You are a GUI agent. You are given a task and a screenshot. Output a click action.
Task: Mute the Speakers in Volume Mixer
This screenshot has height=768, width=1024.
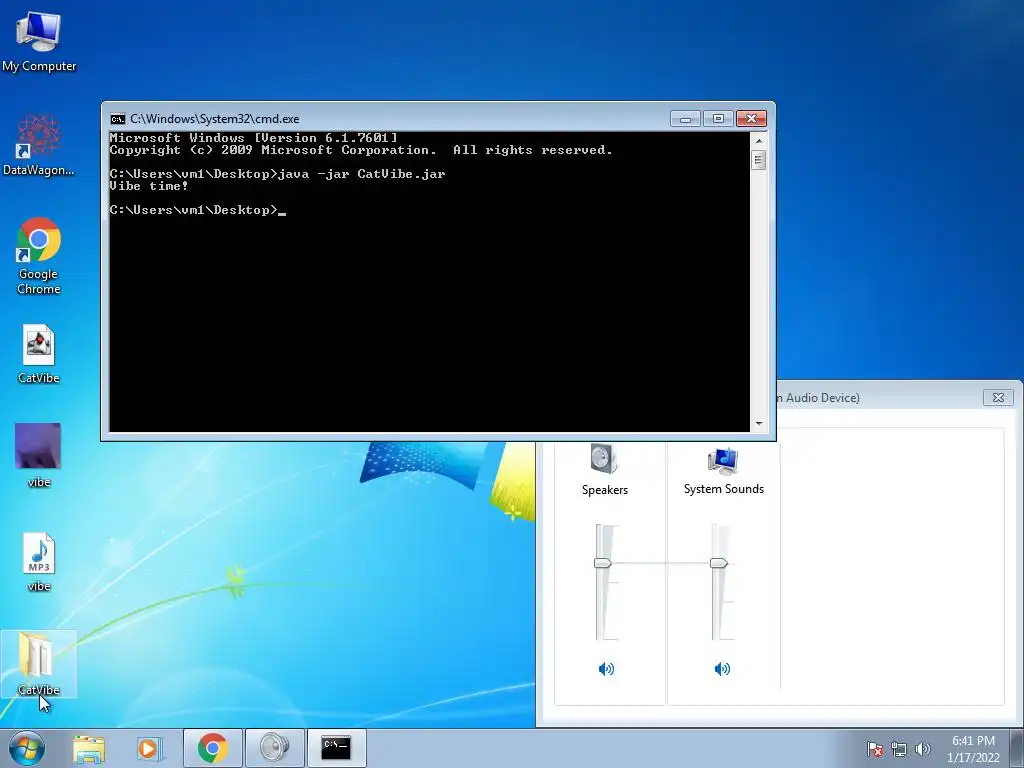606,669
